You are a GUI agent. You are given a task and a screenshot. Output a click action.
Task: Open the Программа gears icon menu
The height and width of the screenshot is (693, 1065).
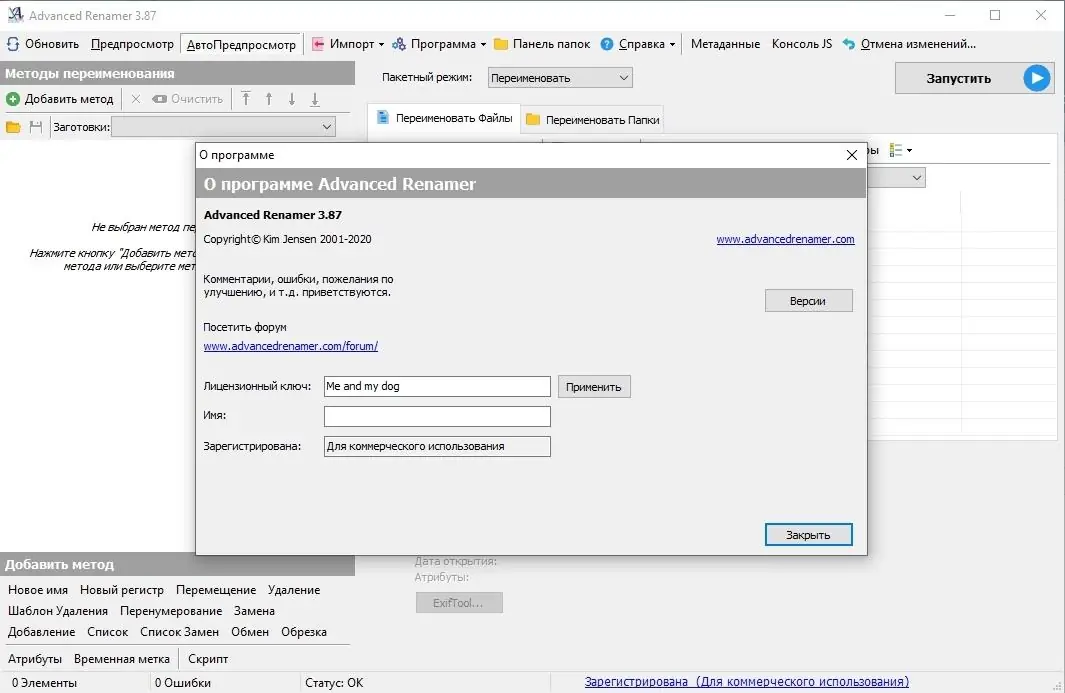397,43
